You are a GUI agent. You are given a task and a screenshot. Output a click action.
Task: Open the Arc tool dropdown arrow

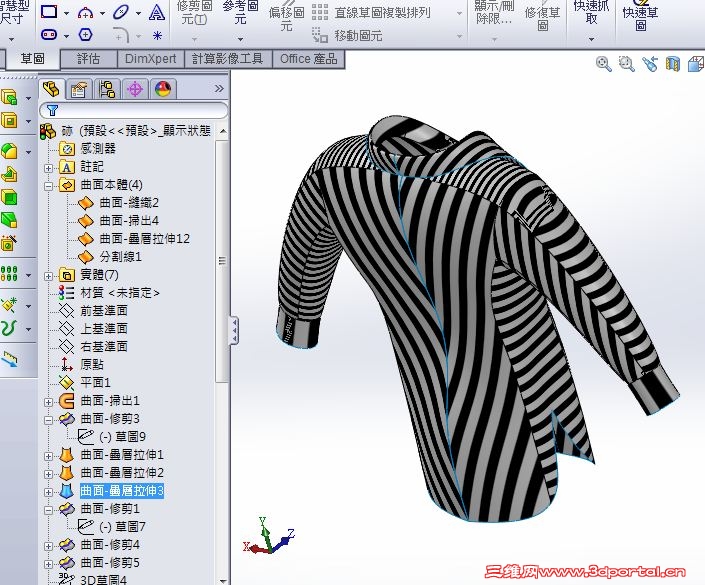pyautogui.click(x=102, y=13)
